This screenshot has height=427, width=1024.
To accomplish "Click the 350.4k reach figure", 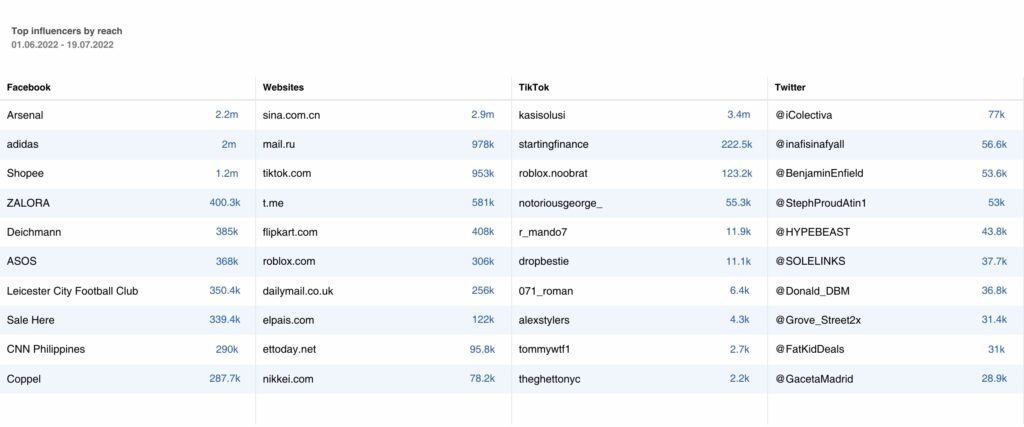I will (x=225, y=291).
